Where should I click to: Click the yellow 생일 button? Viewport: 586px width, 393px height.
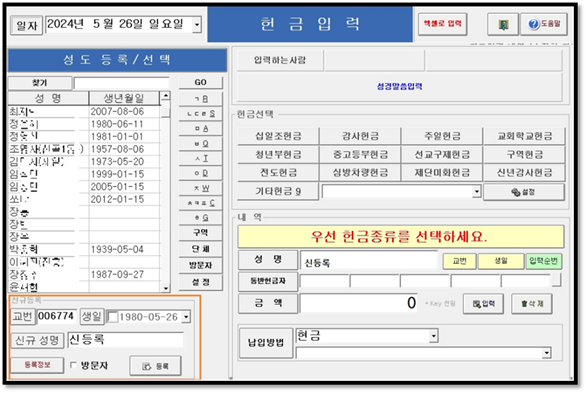(x=501, y=261)
